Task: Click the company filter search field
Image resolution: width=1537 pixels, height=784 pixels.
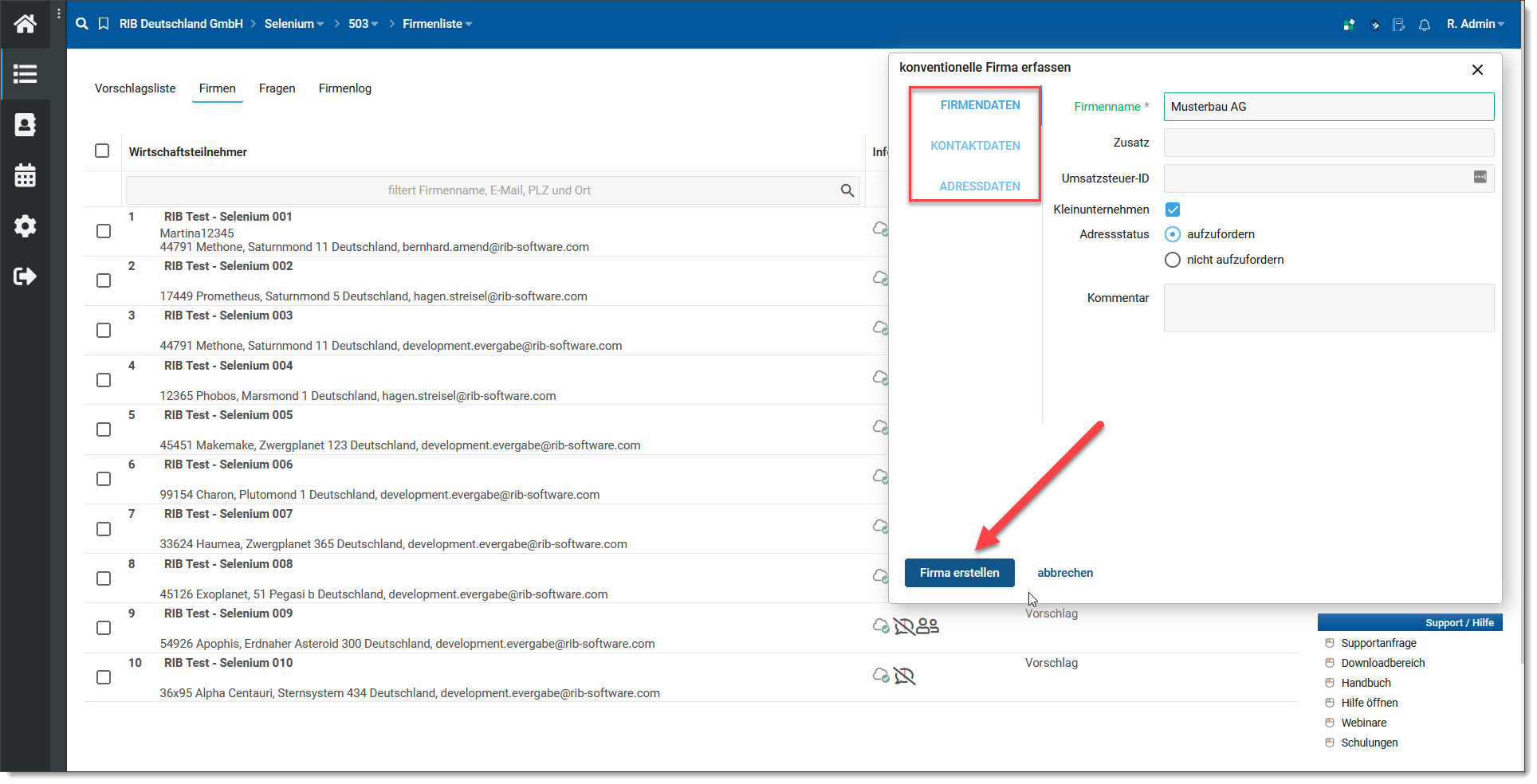Action: 493,190
